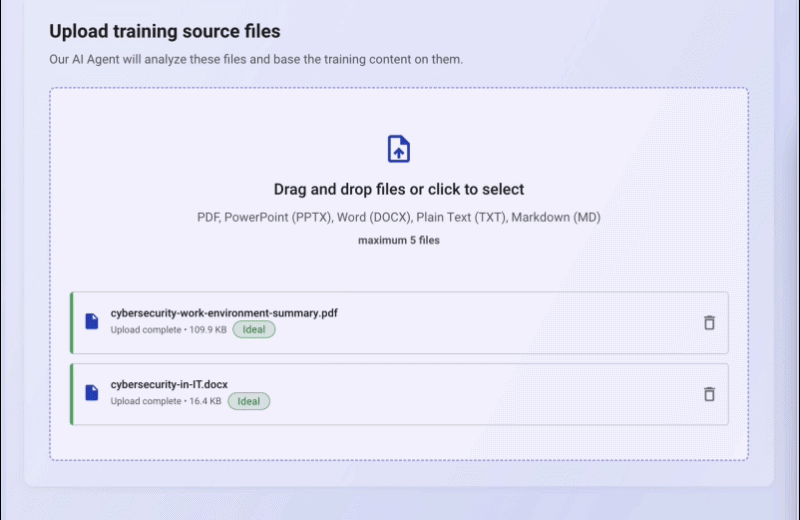This screenshot has width=800, height=520.
Task: Delete cybersecurity-work-environment-summary.pdf with trash icon
Action: (x=709, y=323)
